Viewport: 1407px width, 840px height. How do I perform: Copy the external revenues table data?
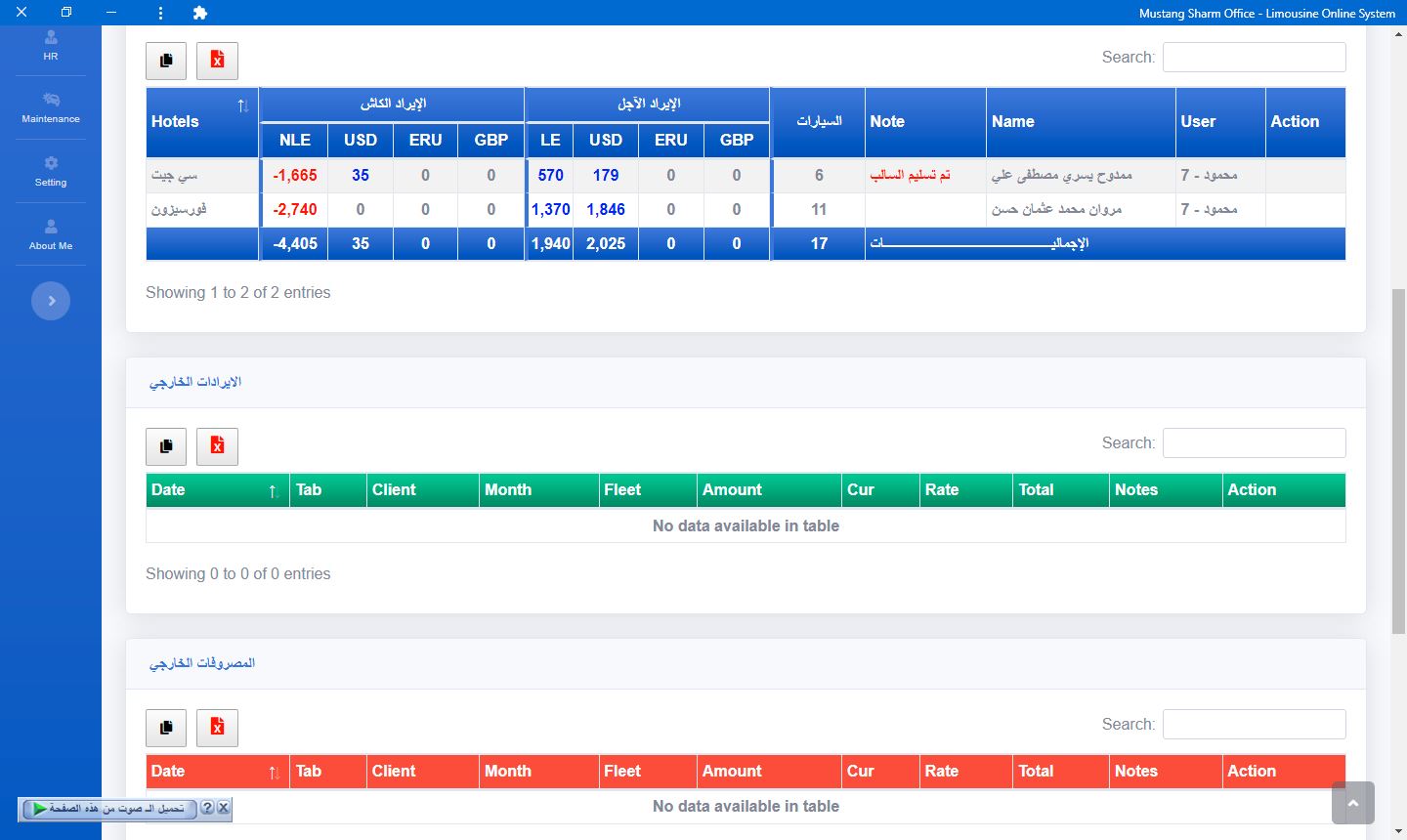166,446
